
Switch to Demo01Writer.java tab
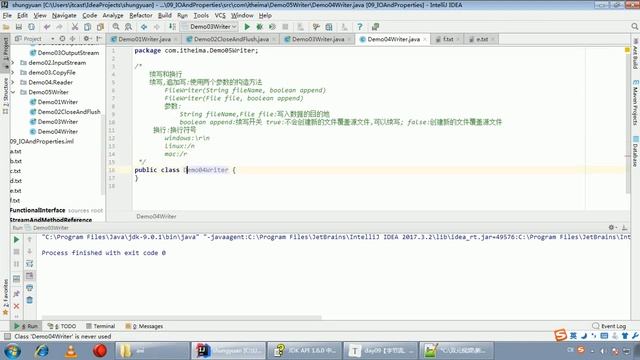pos(144,39)
